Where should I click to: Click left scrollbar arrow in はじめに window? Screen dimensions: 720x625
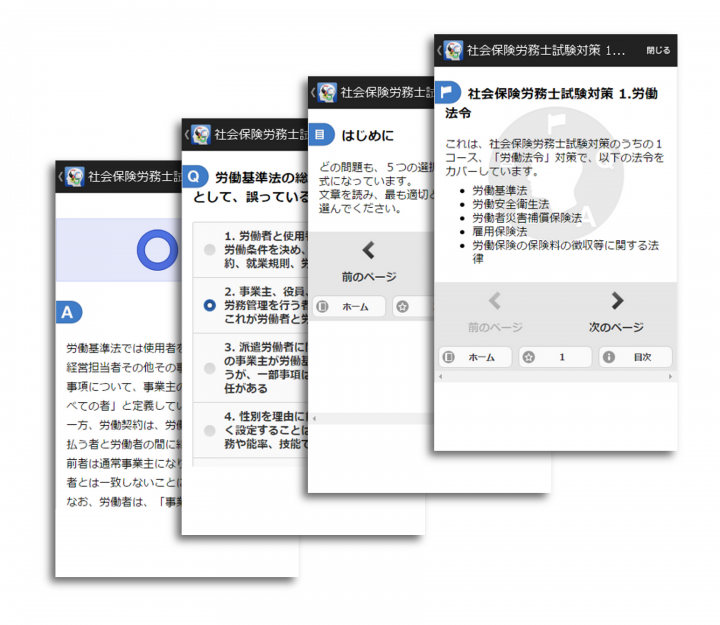pyautogui.click(x=315, y=418)
